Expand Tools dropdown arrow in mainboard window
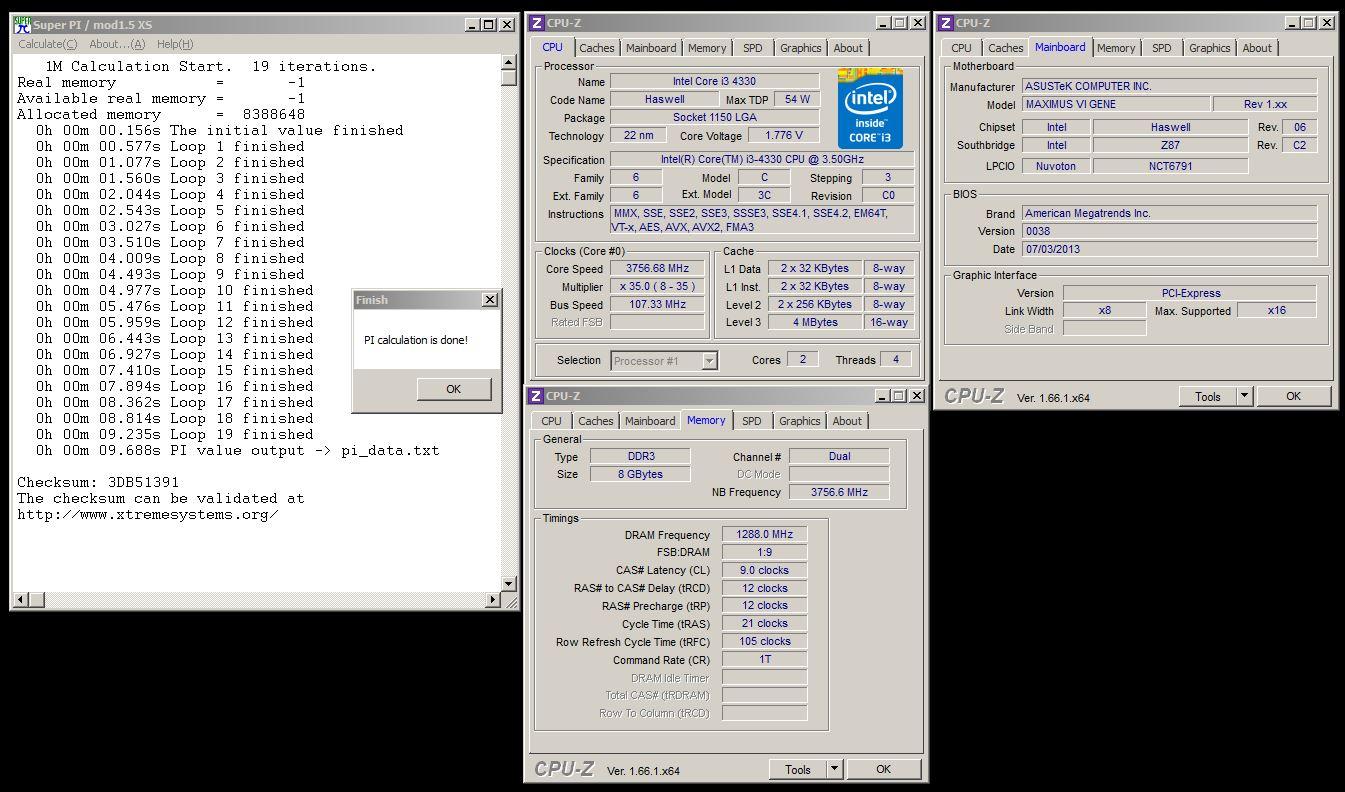Screen dimensions: 1345x792 tap(1245, 396)
